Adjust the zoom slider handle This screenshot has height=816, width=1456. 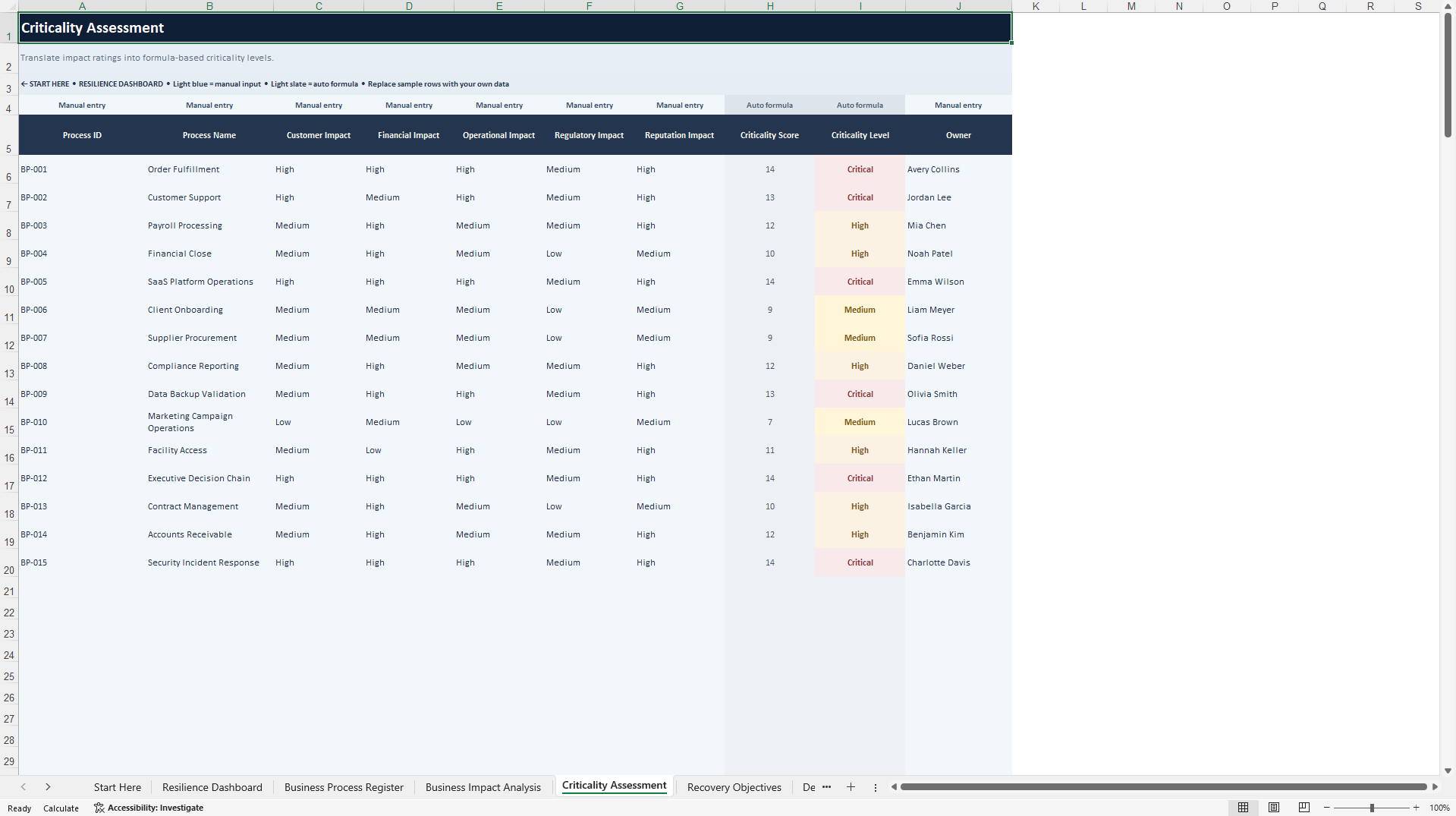(1372, 808)
